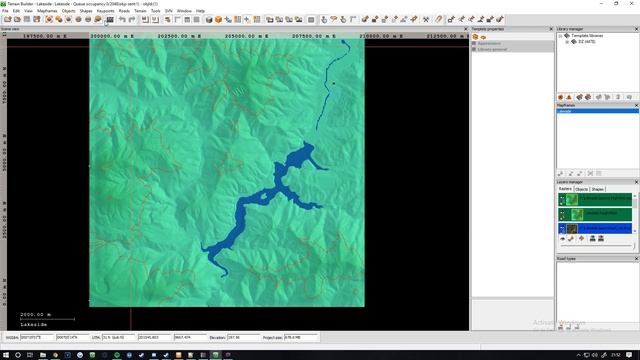
Task: Click the Layers manager list scrollbar
Action: point(635,213)
